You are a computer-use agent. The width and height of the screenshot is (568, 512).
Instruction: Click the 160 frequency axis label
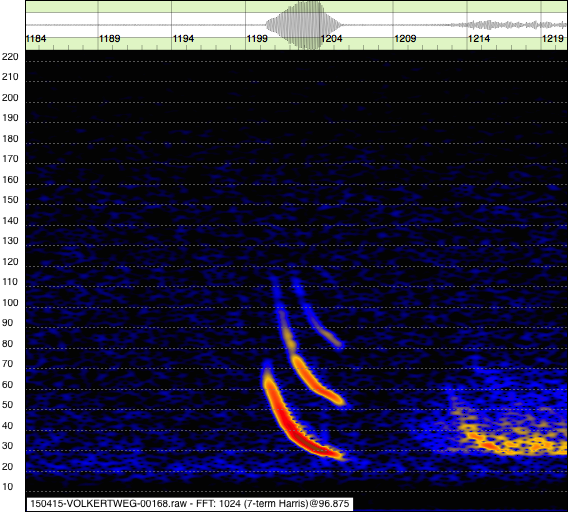point(10,179)
